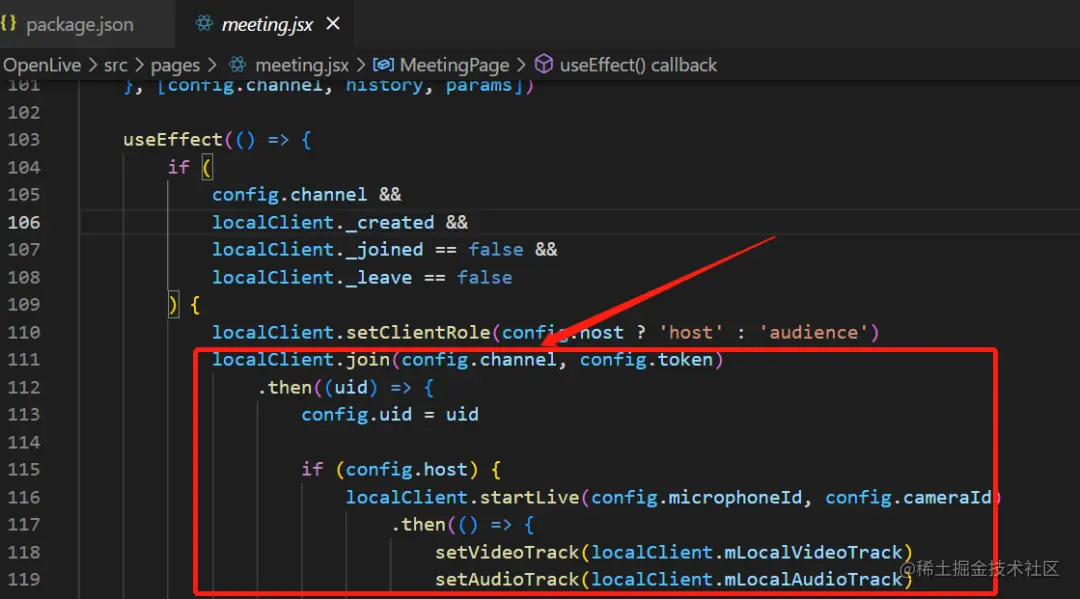Click the useEffect call on line 103
The image size is (1080, 599).
coord(173,140)
